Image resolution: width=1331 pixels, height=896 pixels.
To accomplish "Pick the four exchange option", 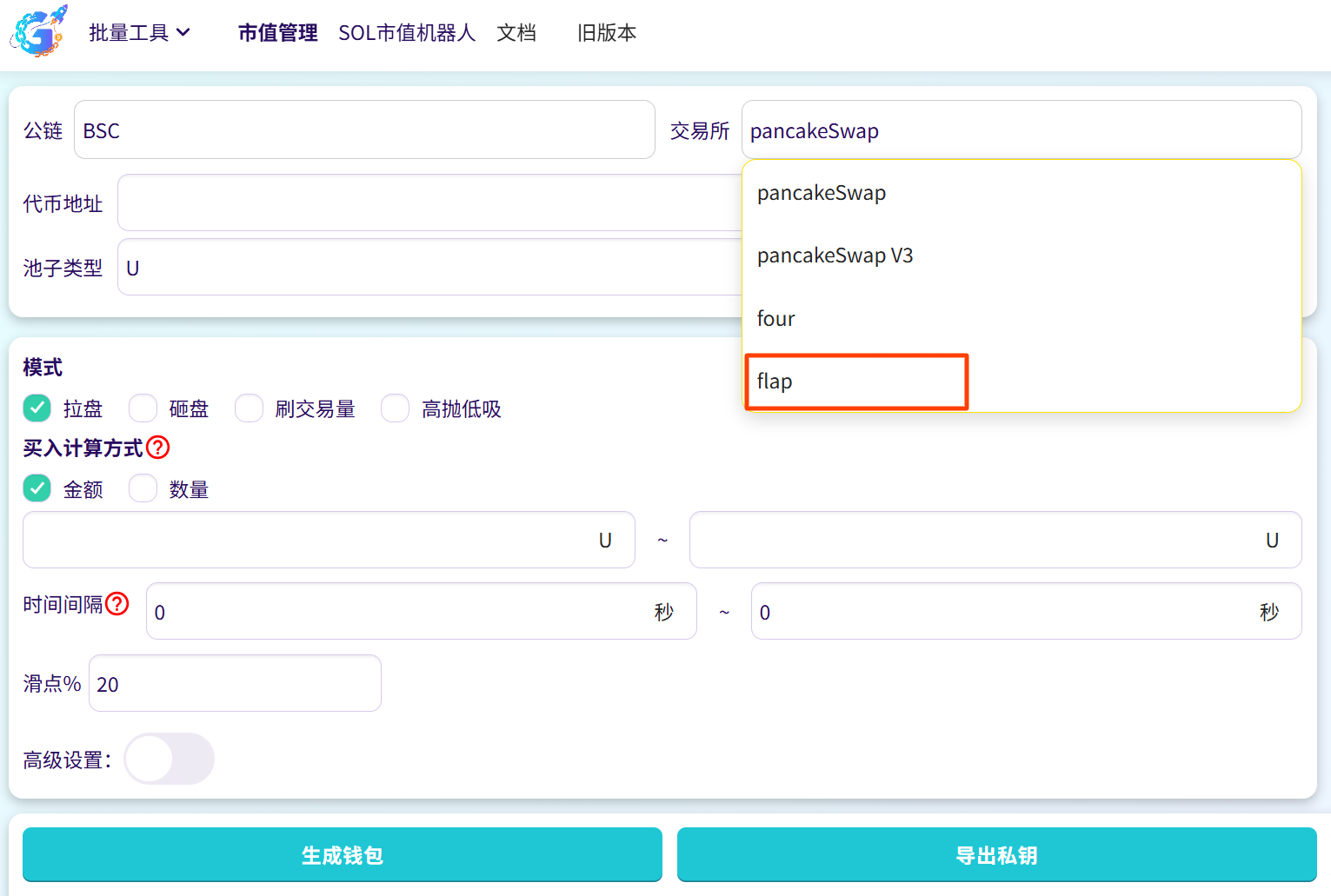I will 775,319.
